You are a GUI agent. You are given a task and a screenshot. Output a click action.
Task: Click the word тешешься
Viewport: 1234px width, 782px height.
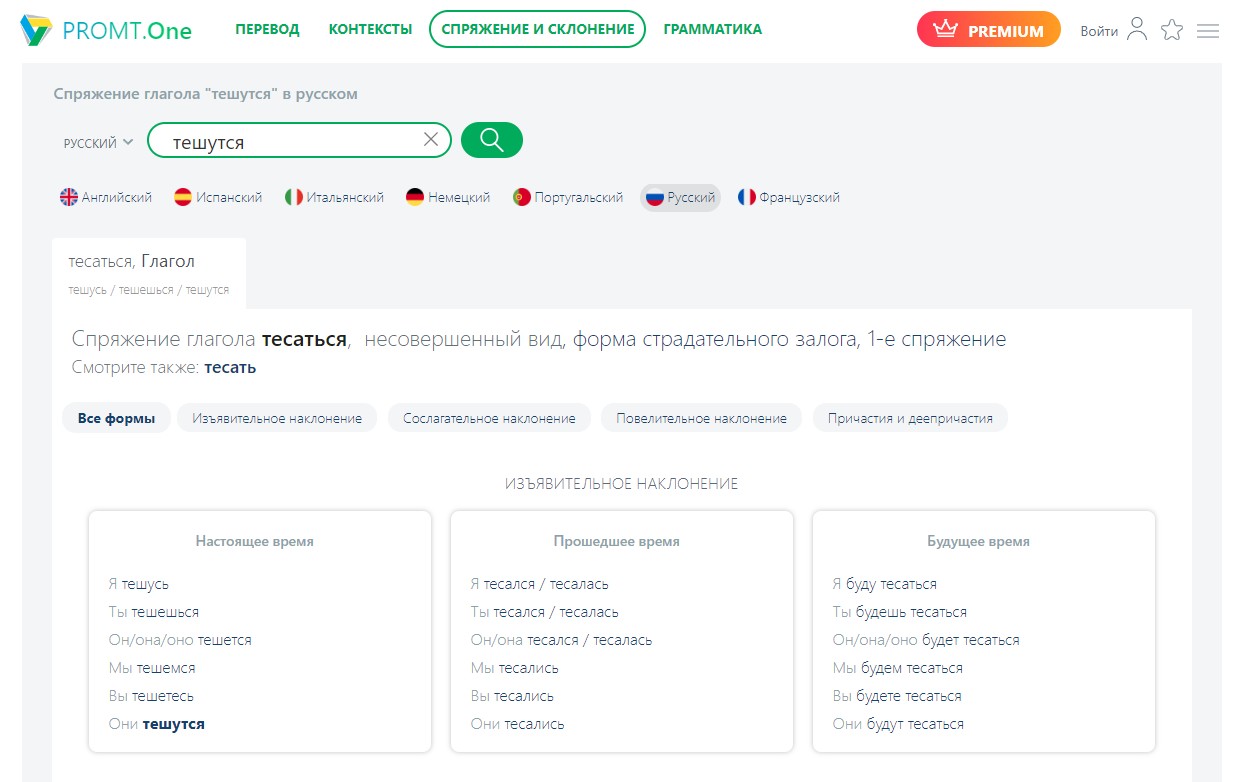165,612
